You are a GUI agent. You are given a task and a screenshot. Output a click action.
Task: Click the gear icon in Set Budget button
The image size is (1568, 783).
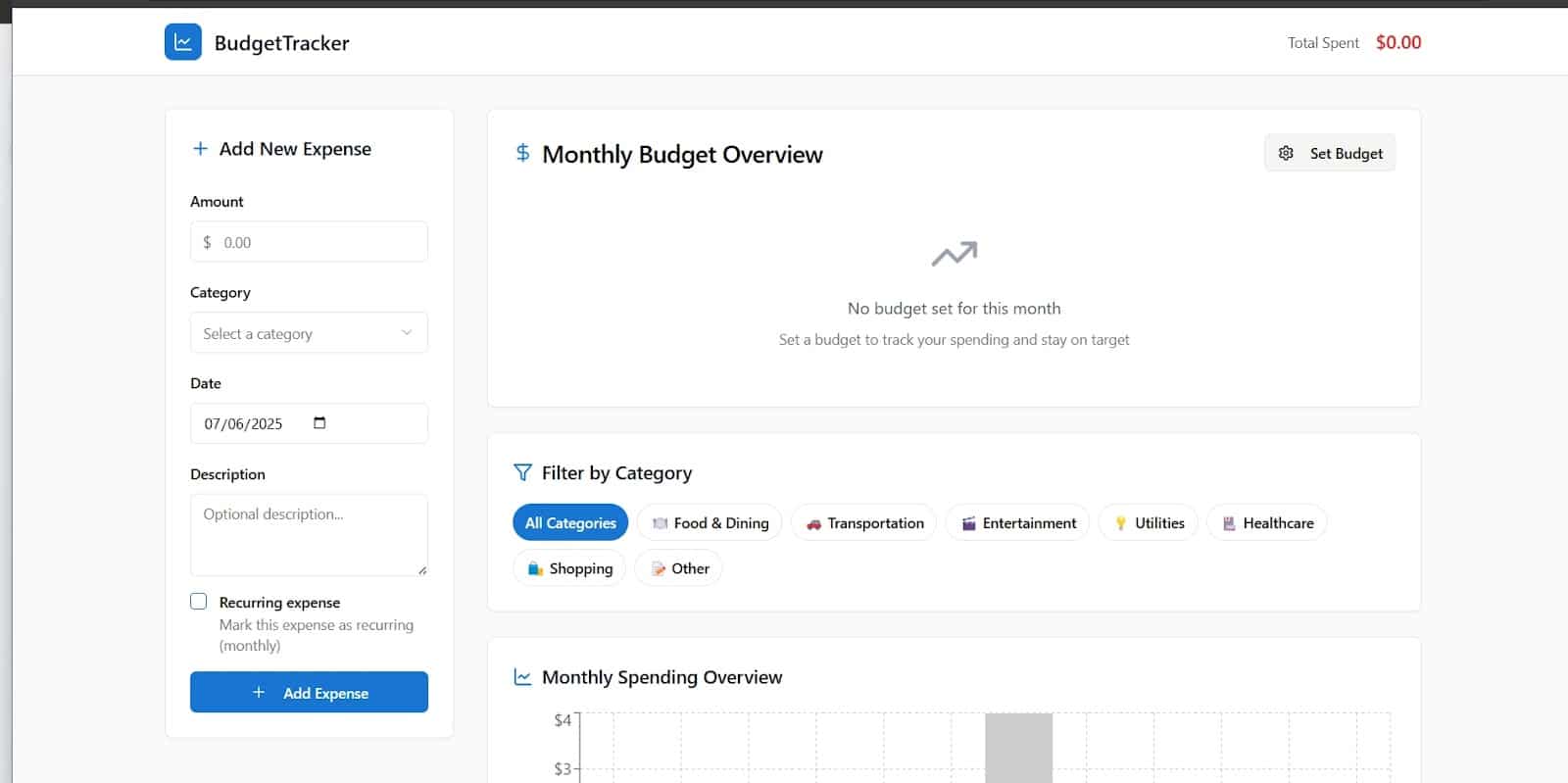(1286, 153)
